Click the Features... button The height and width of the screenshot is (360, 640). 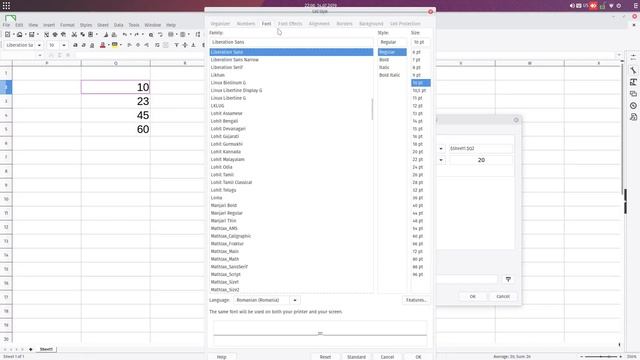pos(416,300)
